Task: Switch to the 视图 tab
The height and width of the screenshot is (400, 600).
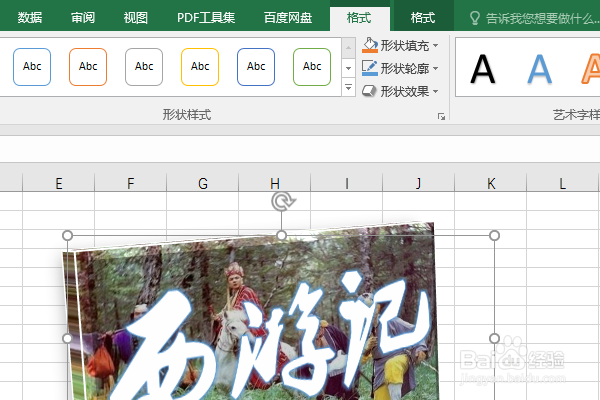Action: pos(135,18)
